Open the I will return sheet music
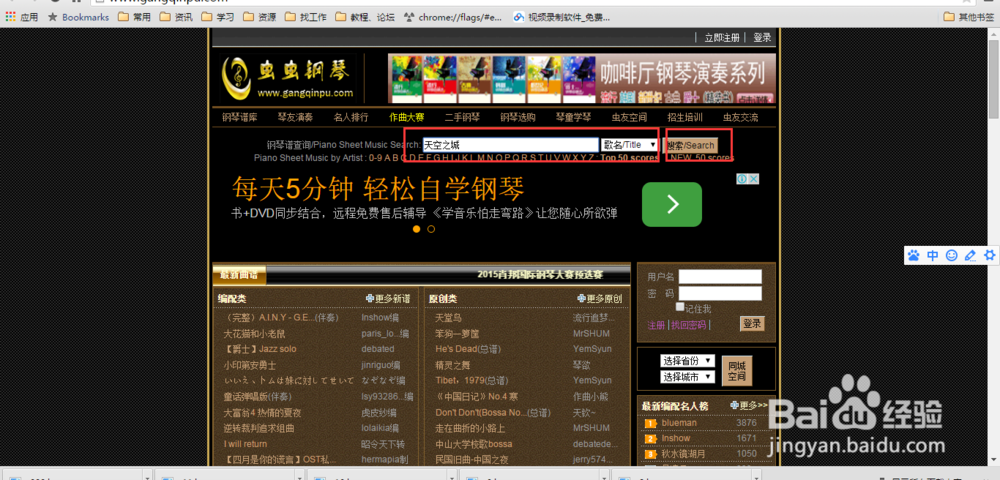 click(x=245, y=444)
